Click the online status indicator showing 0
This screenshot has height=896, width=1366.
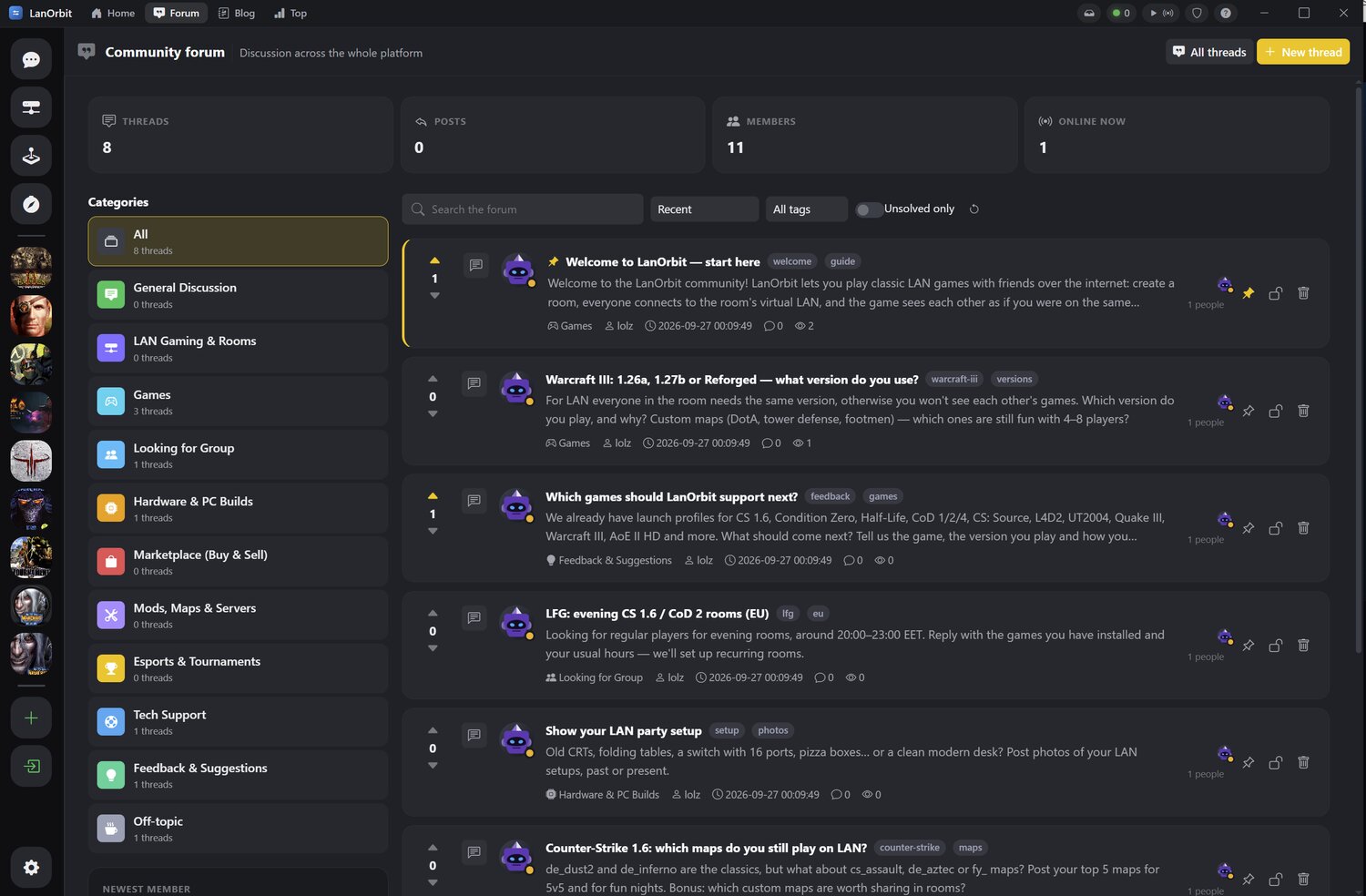click(x=1120, y=13)
